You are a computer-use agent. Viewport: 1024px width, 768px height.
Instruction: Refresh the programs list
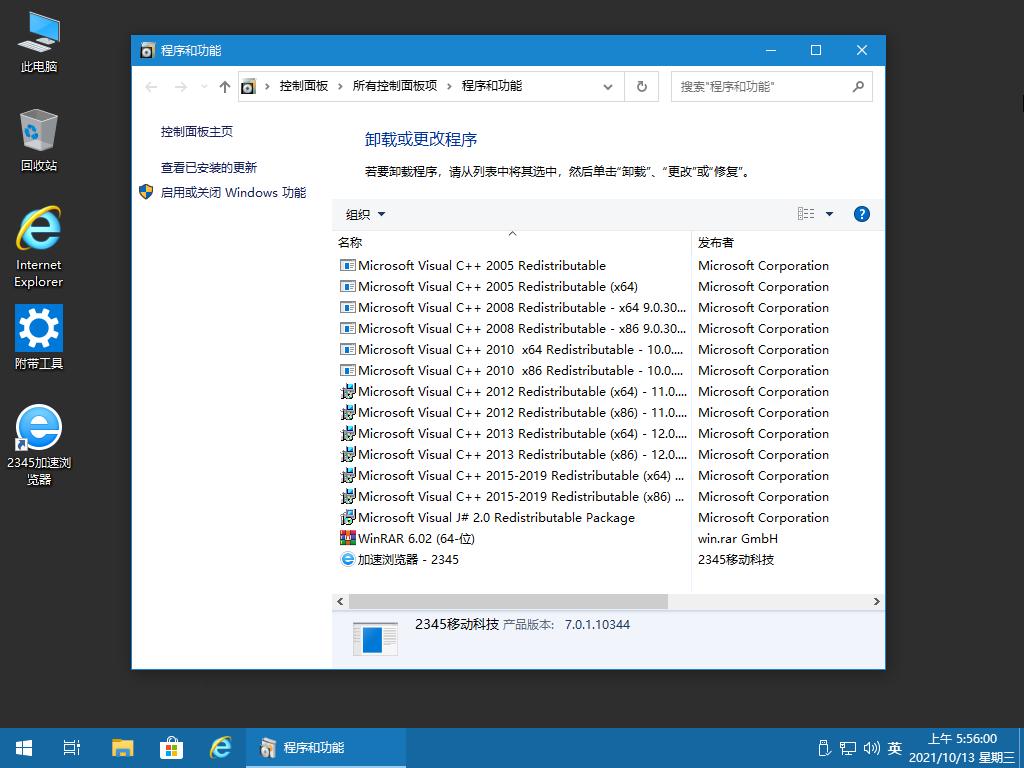[641, 86]
